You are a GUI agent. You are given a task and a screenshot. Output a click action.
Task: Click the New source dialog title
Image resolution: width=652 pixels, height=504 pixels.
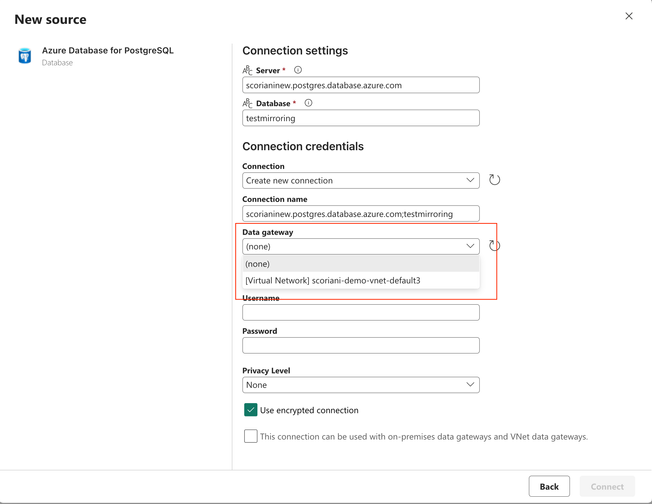point(50,19)
